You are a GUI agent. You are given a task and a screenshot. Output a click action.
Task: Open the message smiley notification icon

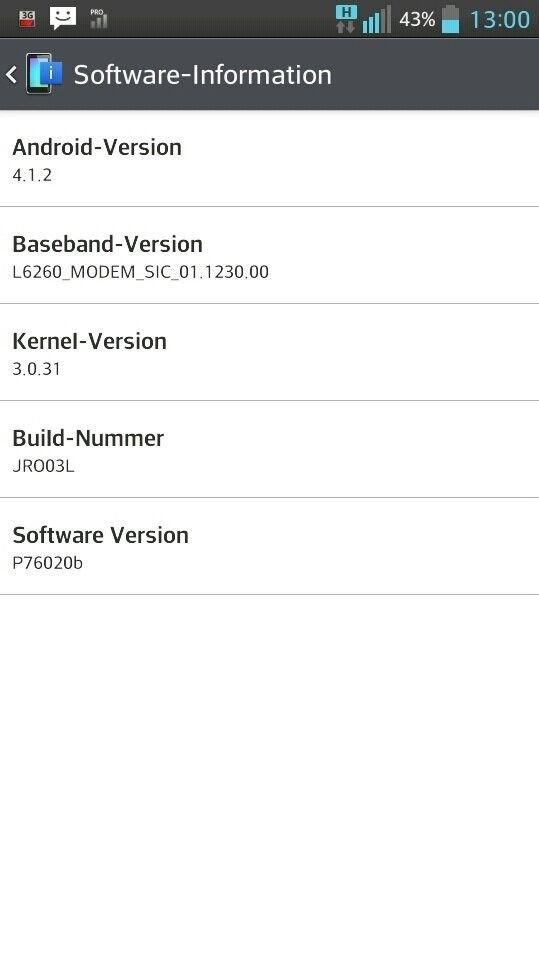pyautogui.click(x=63, y=18)
